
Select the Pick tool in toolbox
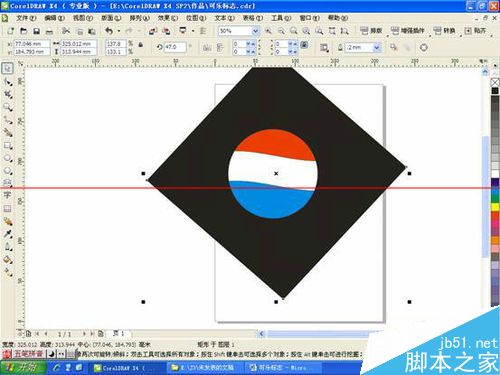[x=7, y=68]
